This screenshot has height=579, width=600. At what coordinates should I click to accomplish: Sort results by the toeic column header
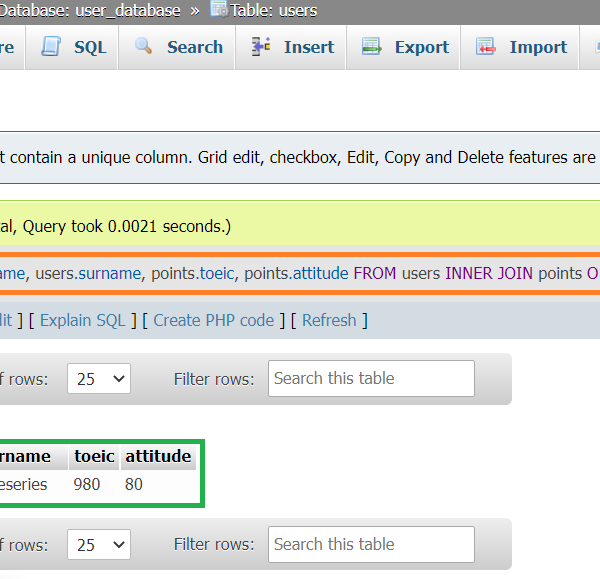[x=94, y=456]
